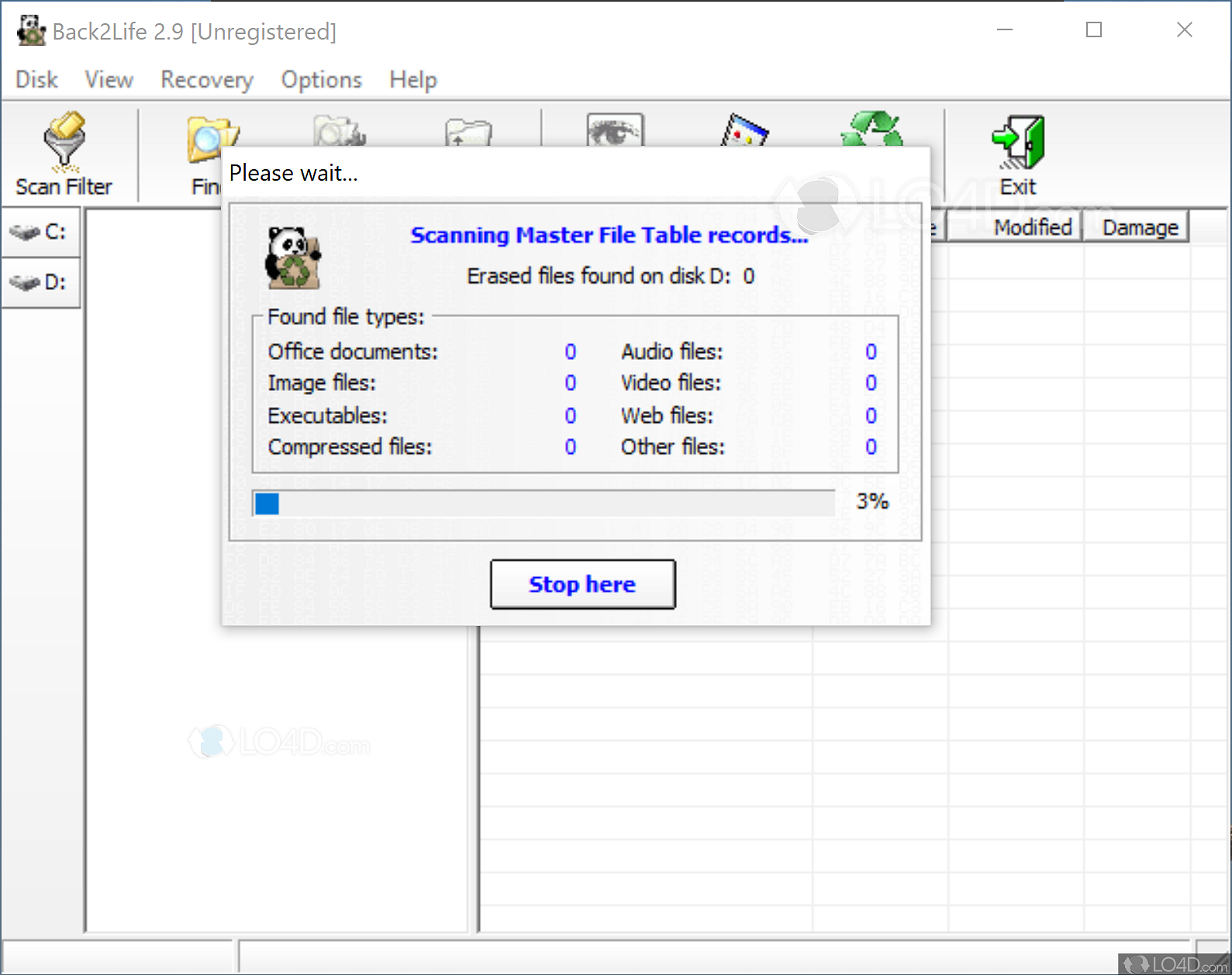This screenshot has height=975, width=1232.
Task: Open the Scan Filter tool
Action: pyautogui.click(x=64, y=154)
